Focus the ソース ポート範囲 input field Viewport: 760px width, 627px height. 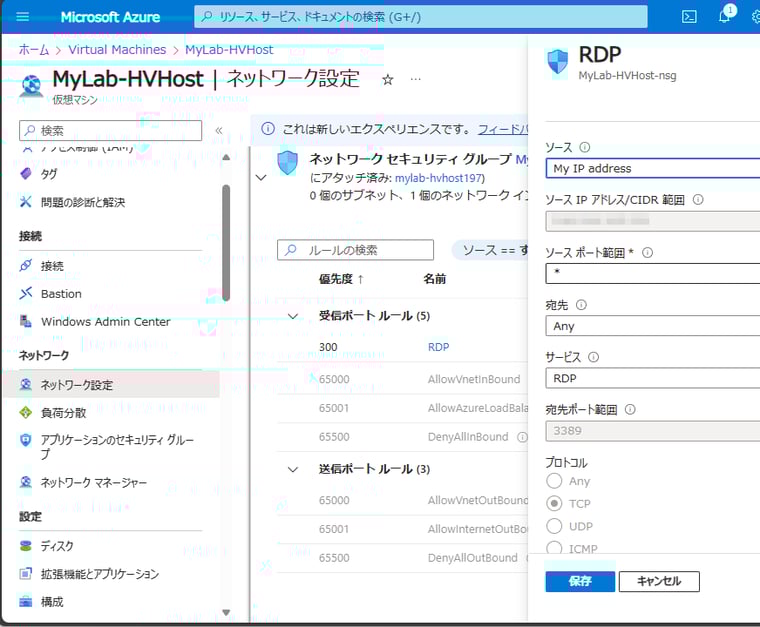[652, 273]
